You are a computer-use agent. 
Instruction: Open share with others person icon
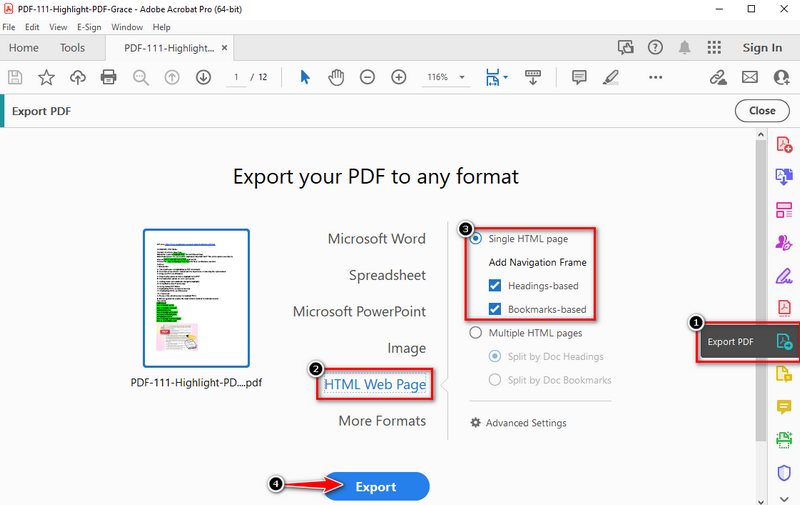[x=781, y=77]
